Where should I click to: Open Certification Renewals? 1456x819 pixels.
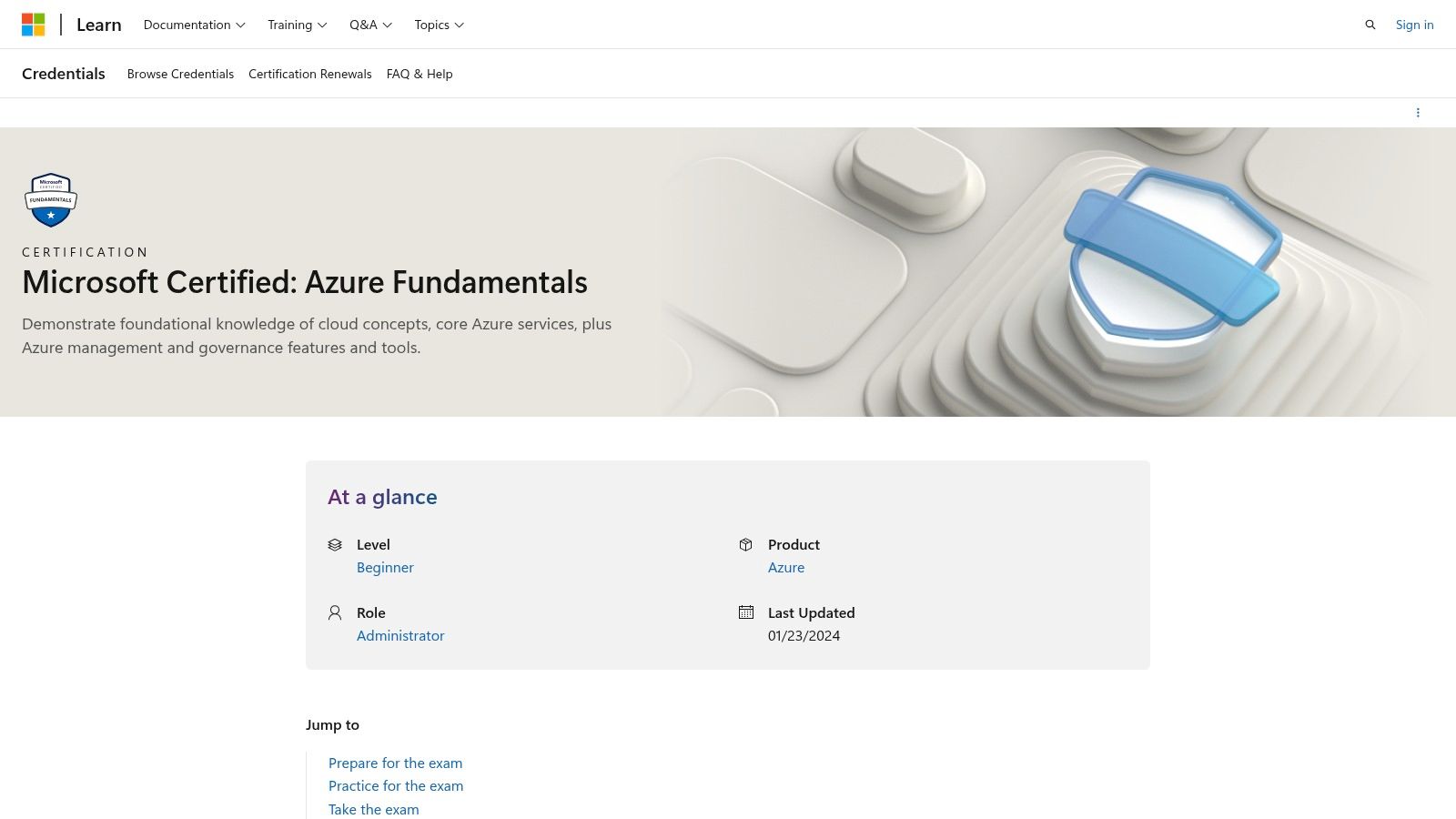pos(309,74)
